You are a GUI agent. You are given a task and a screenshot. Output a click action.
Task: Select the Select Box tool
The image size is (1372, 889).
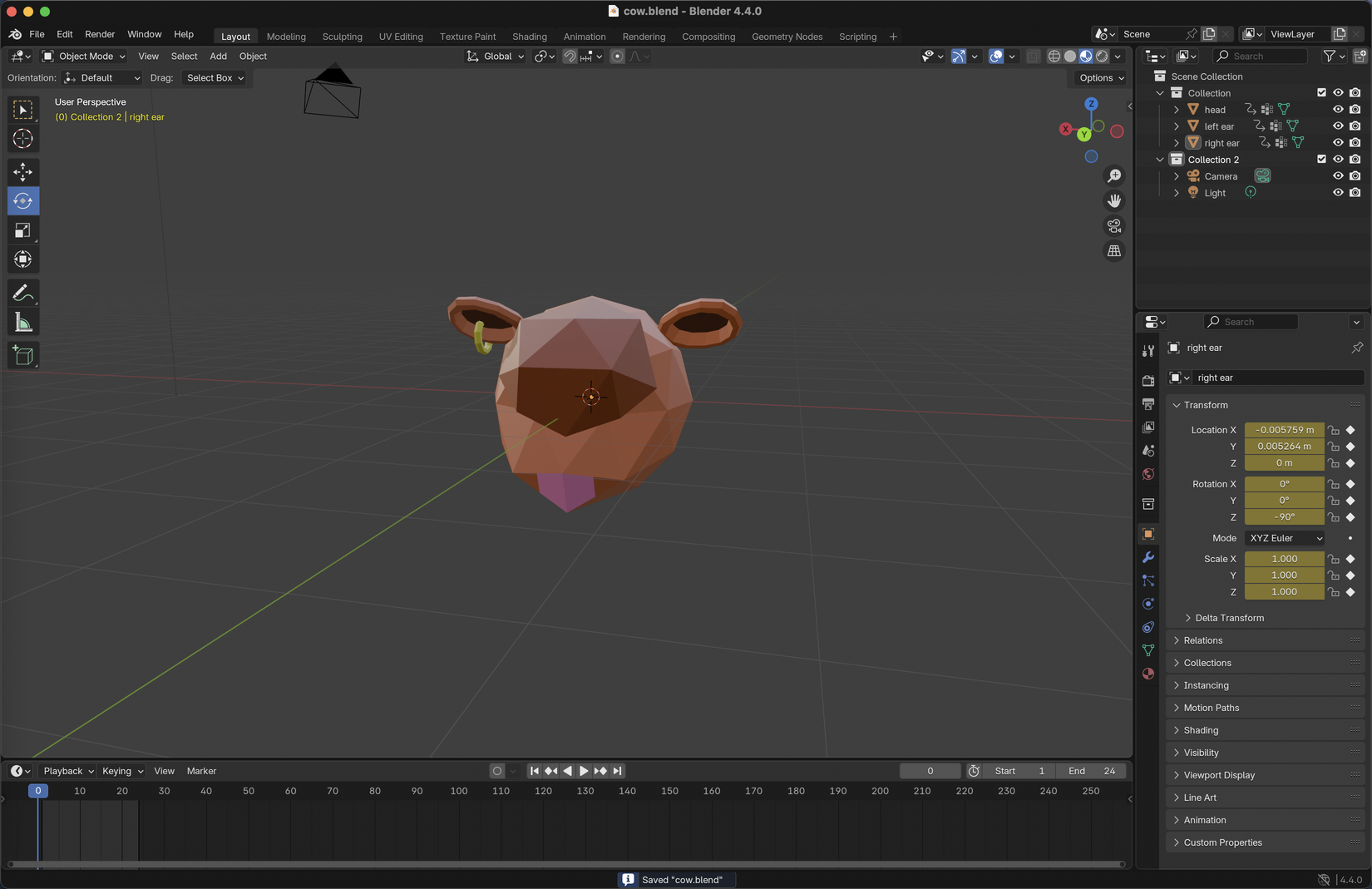tap(22, 110)
